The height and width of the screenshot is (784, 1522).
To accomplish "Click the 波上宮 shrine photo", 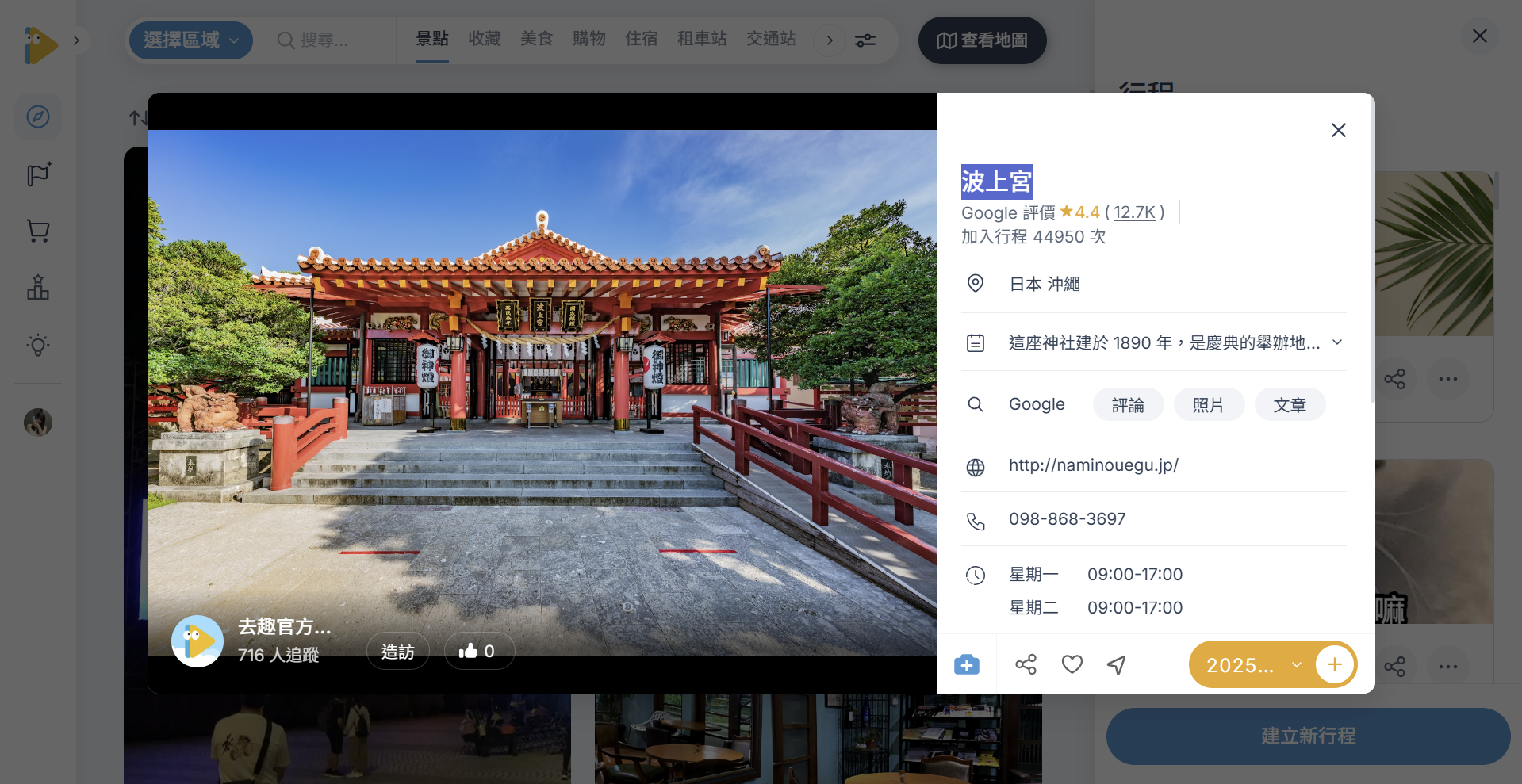I will pyautogui.click(x=542, y=393).
